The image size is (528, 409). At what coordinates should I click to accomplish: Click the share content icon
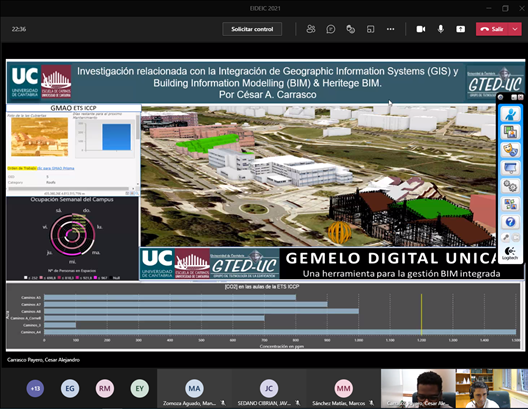click(x=460, y=29)
